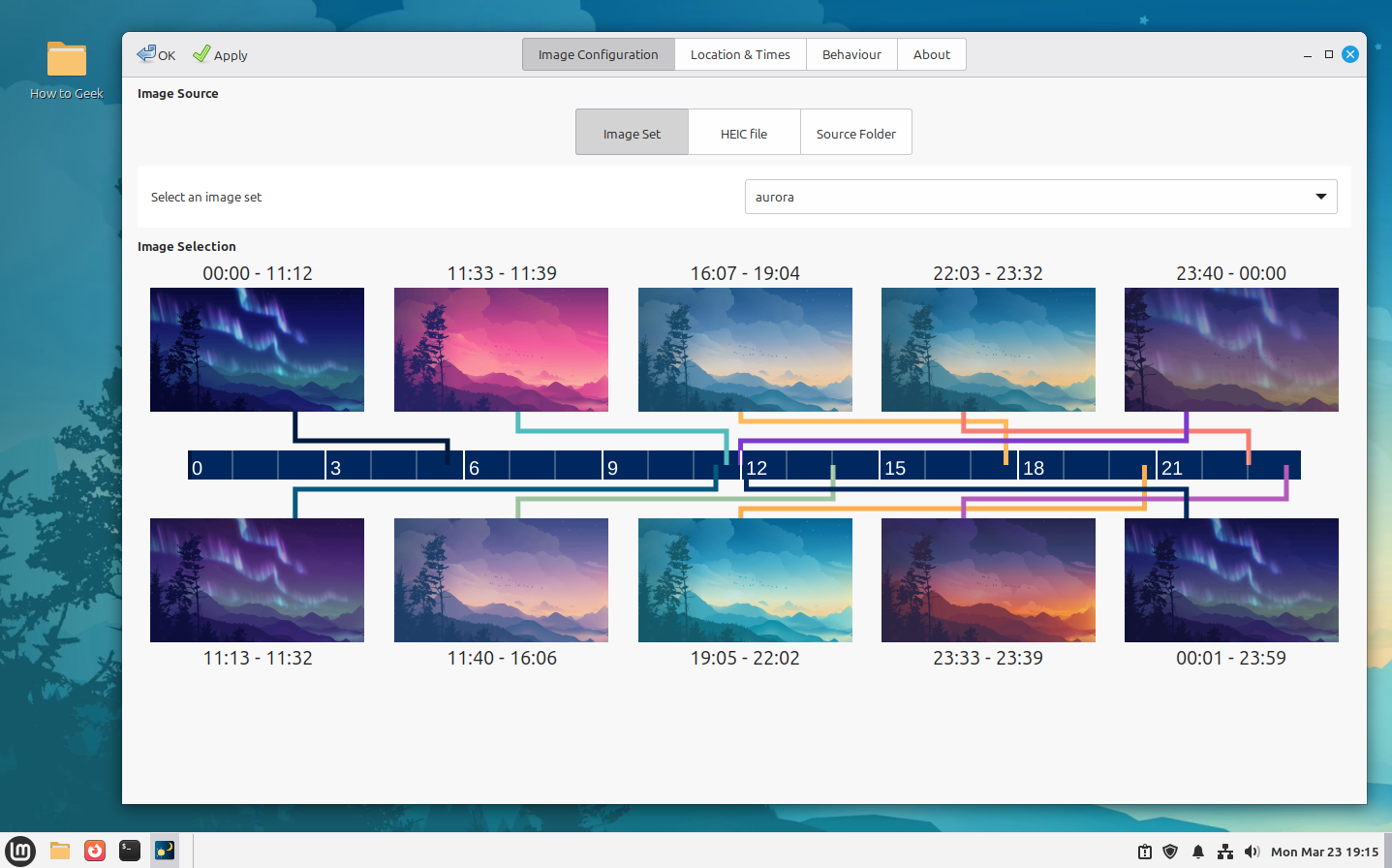Open the network connections tray icon
Image resolution: width=1392 pixels, height=868 pixels.
click(1225, 852)
